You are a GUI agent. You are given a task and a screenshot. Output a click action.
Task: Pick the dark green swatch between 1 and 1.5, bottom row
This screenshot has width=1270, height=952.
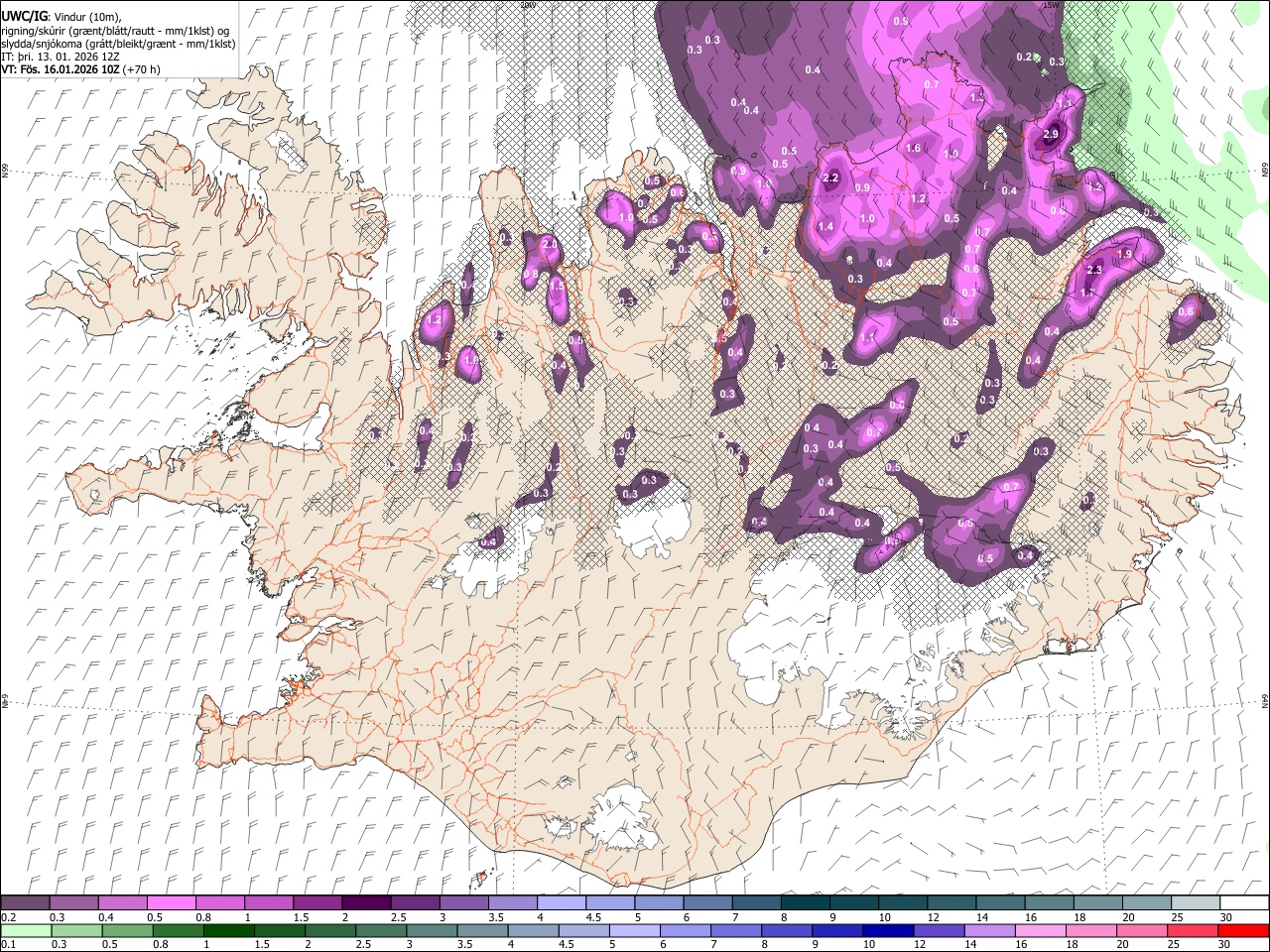point(229,931)
